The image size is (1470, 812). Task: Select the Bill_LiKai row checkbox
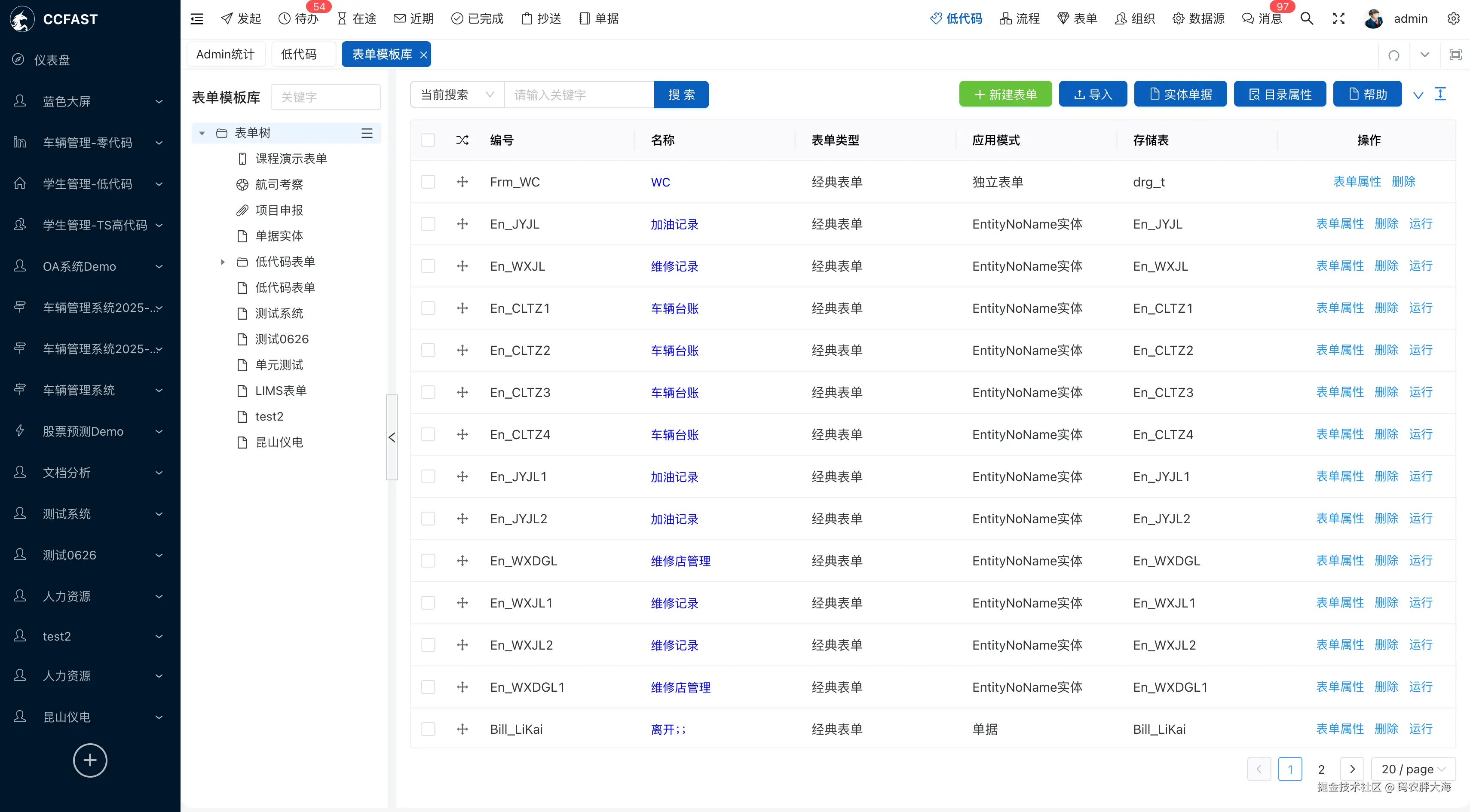coord(428,730)
